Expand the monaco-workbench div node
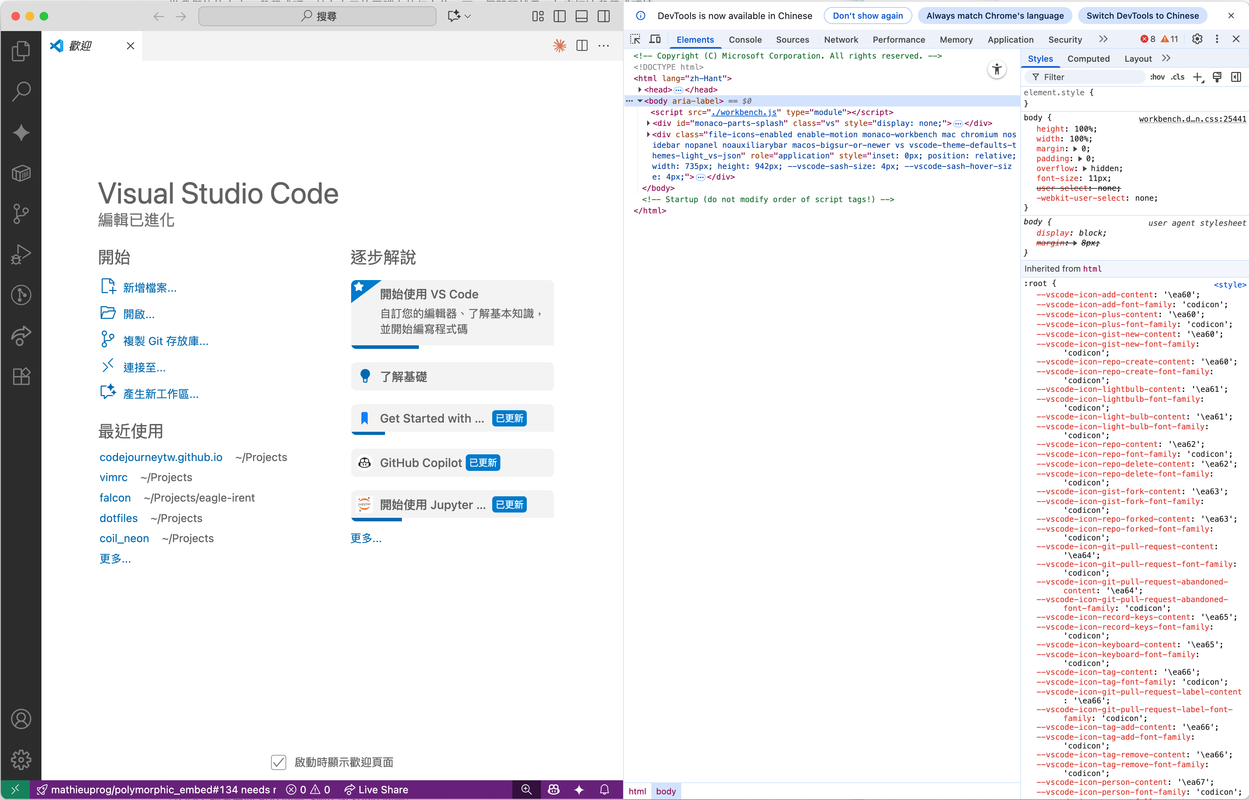This screenshot has height=800, width=1249. [648, 134]
